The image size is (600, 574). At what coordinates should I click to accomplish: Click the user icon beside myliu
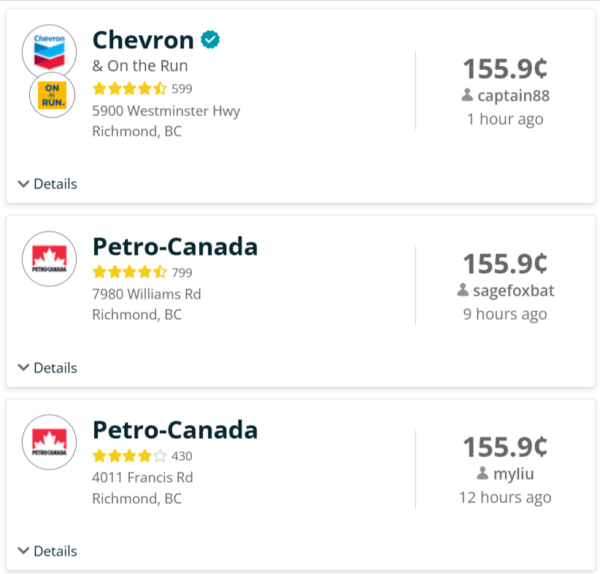(483, 474)
